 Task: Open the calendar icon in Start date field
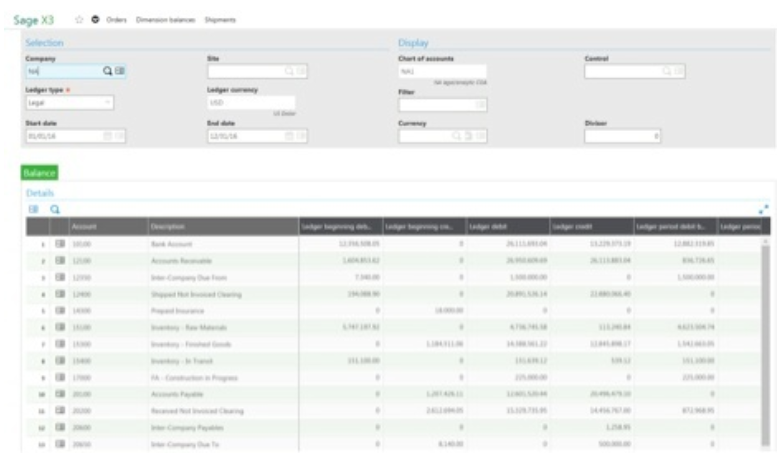click(107, 136)
